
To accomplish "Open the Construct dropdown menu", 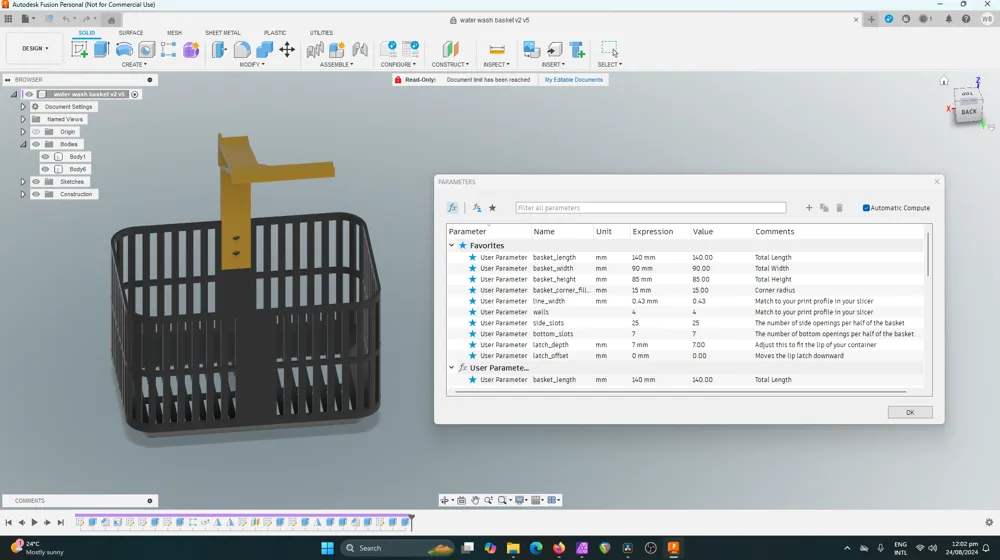I will coord(450,64).
